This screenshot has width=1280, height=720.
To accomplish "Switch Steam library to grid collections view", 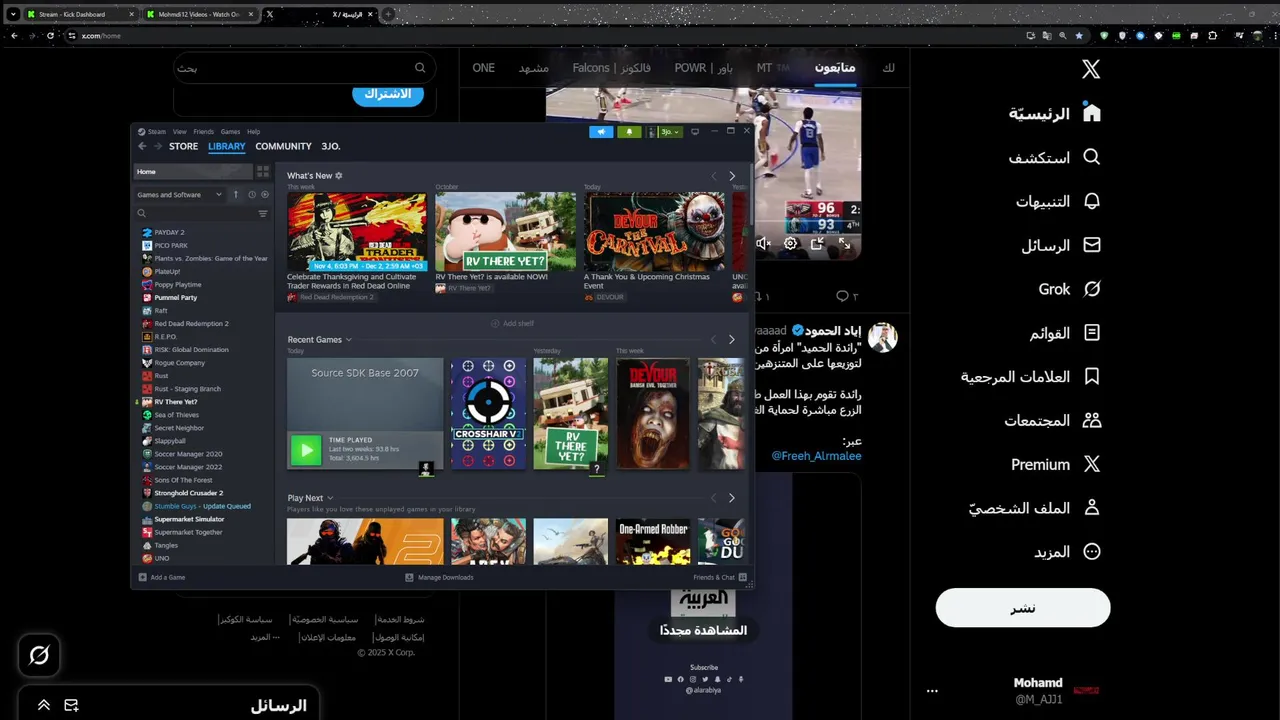I will (x=263, y=172).
